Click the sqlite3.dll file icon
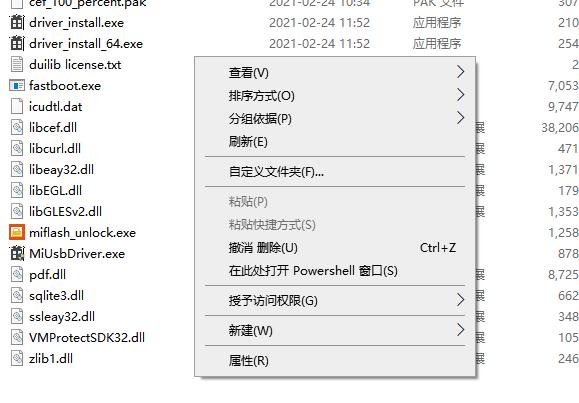Image resolution: width=579 pixels, height=403 pixels. point(17,296)
